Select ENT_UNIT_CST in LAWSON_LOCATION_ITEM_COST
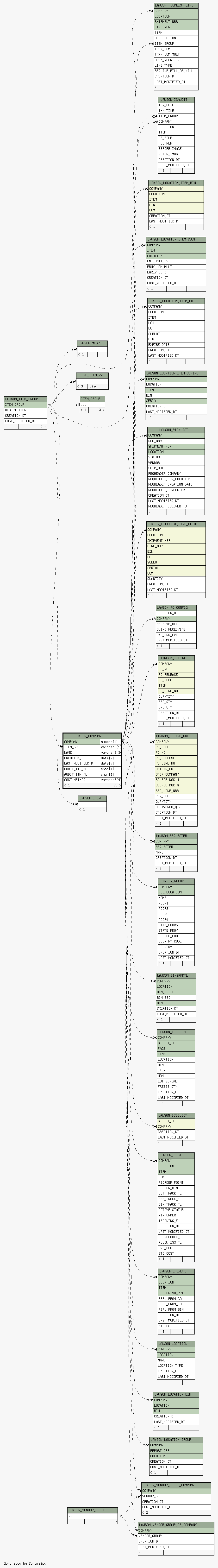Screen dimensions: 218x1568 click(x=175, y=261)
